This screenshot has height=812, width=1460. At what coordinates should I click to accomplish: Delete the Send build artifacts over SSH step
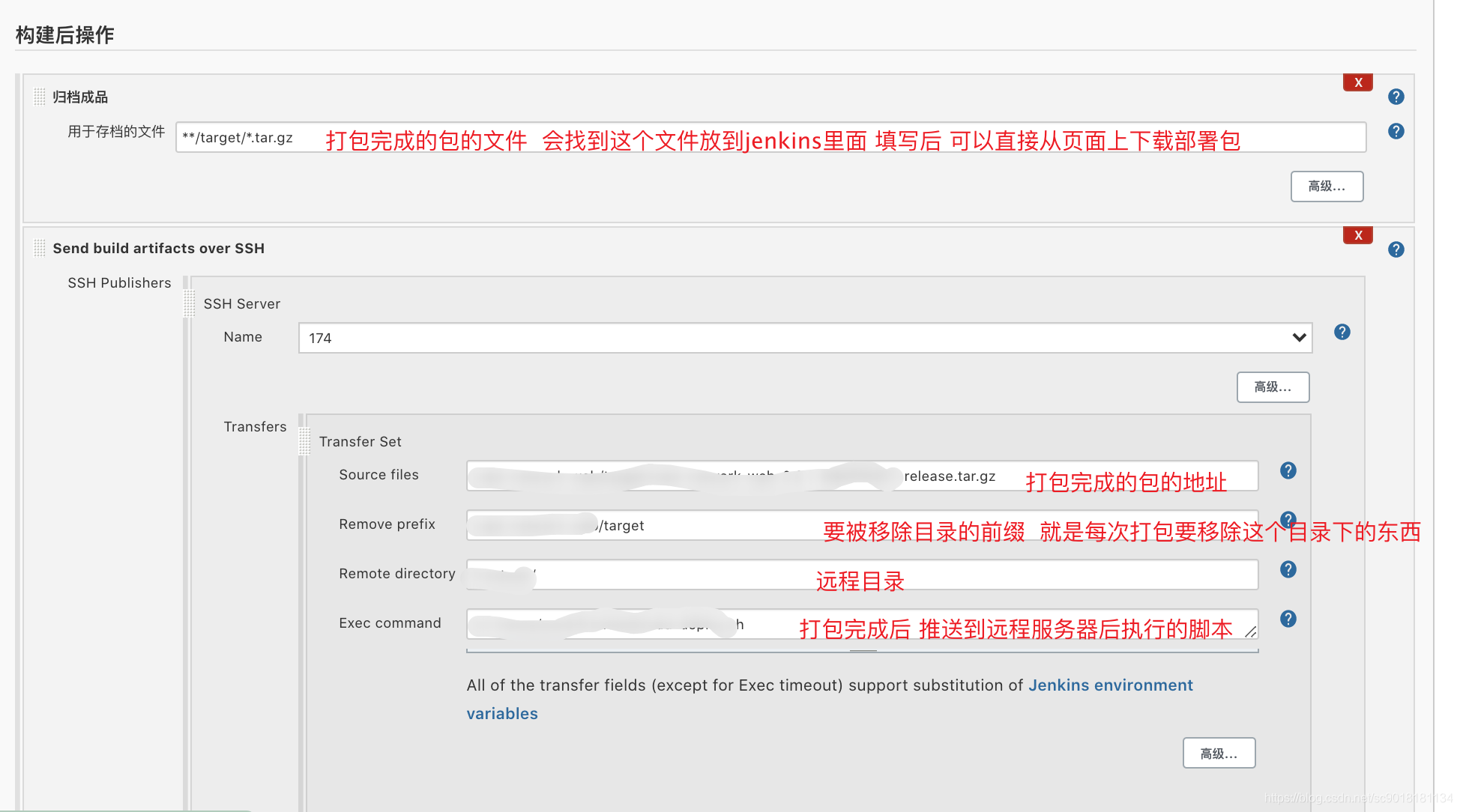[x=1357, y=235]
